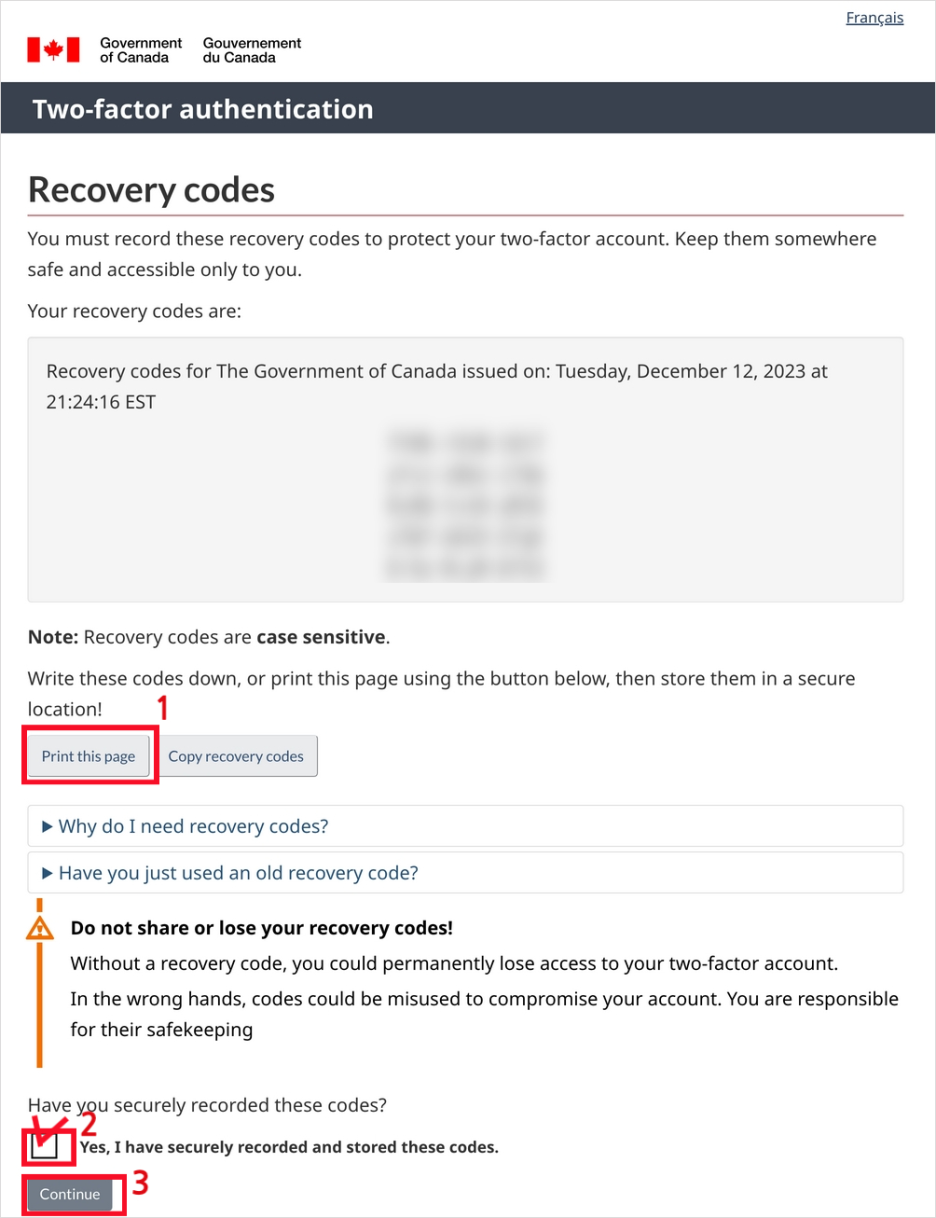
Task: Click the orange warning triangle icon
Action: pos(40,928)
